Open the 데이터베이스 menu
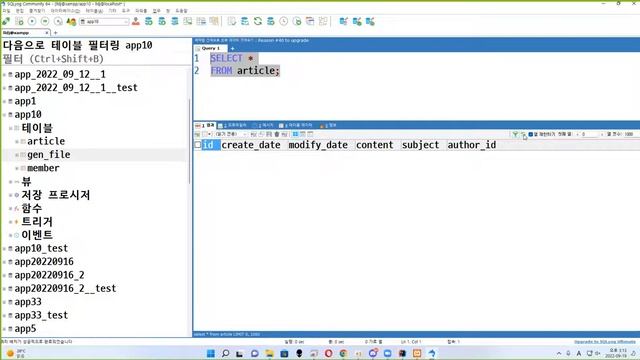This screenshot has height=360, width=640. point(65,11)
